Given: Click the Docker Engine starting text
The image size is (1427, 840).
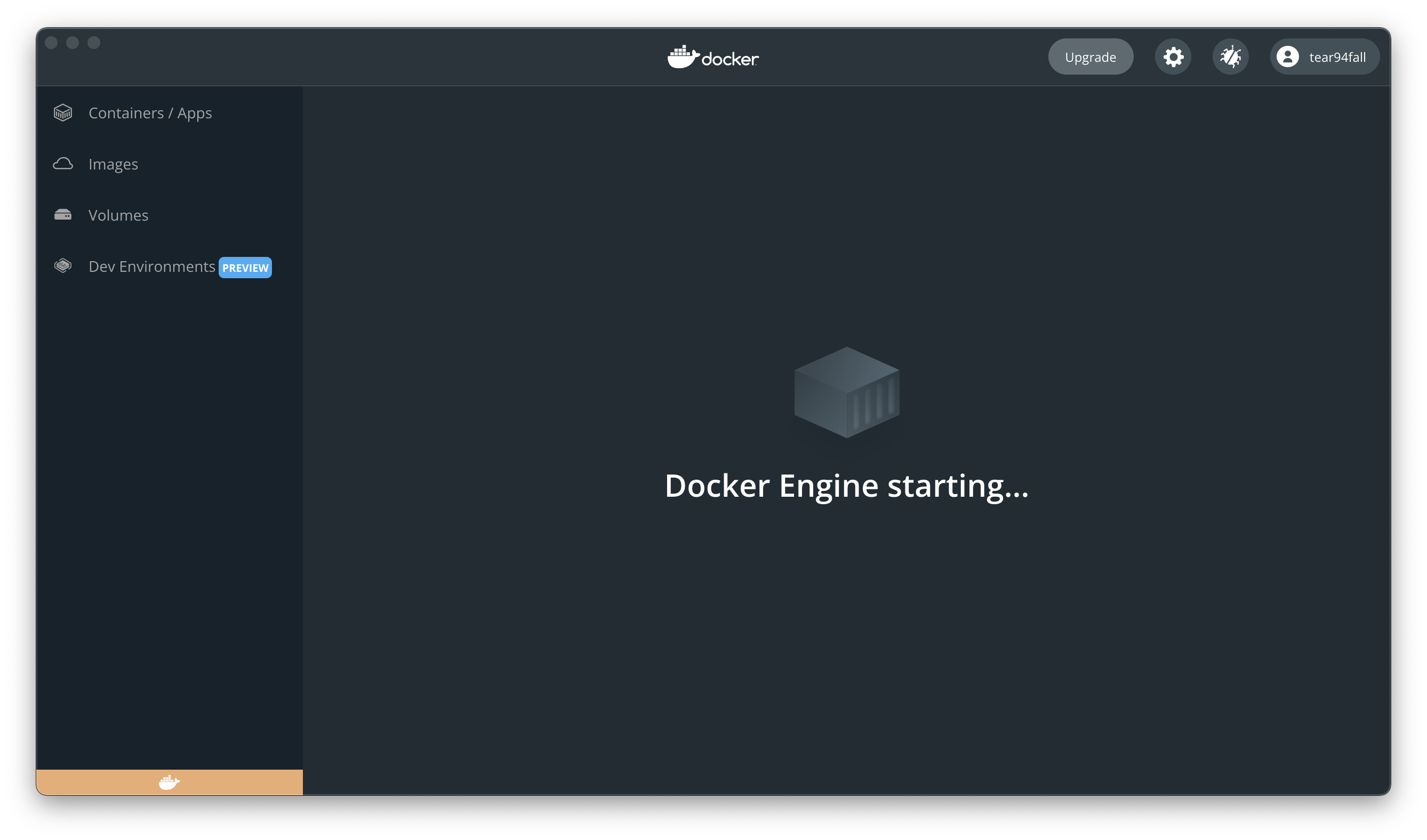Looking at the screenshot, I should [846, 486].
